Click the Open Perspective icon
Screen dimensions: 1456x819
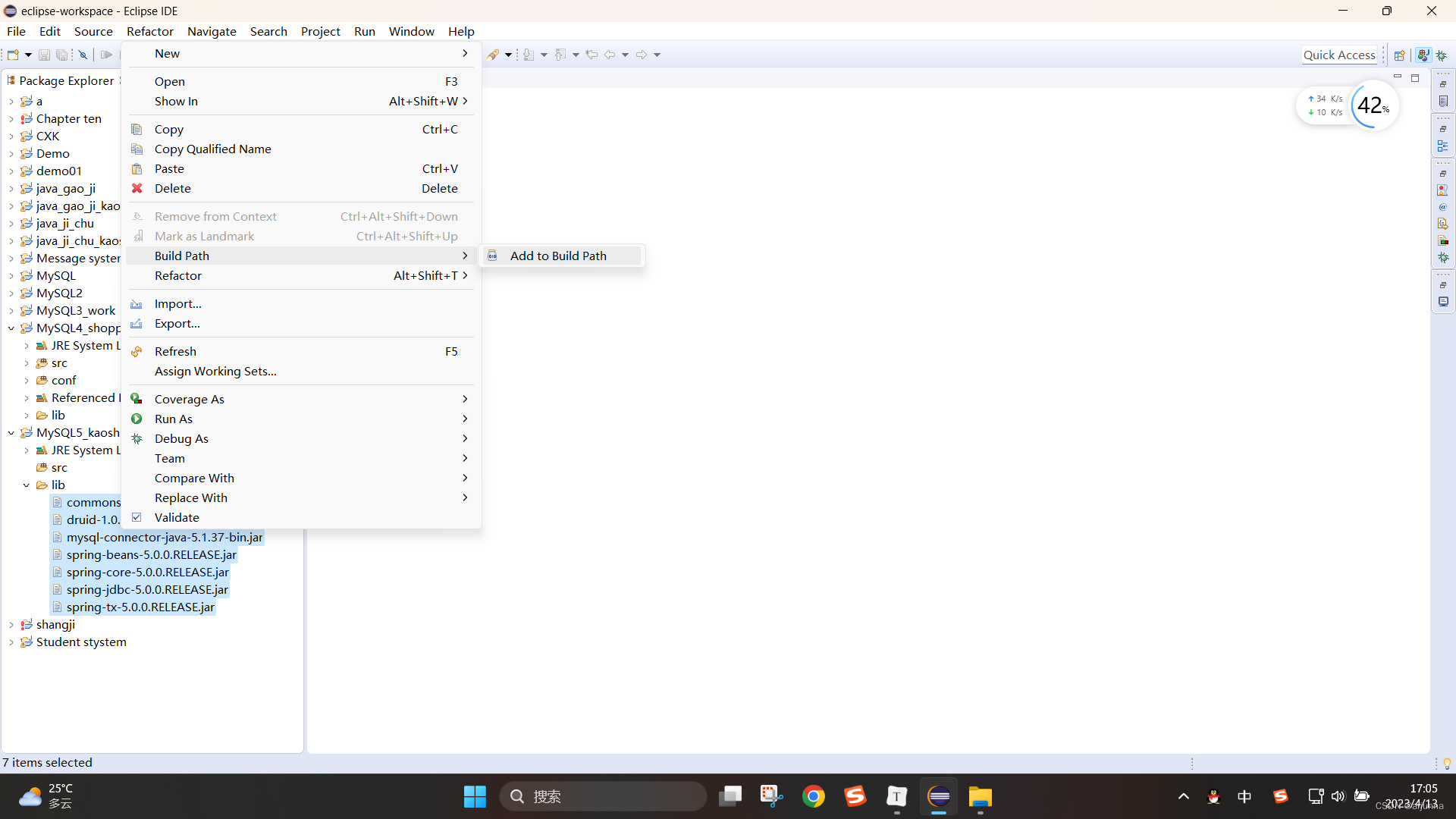[1400, 55]
